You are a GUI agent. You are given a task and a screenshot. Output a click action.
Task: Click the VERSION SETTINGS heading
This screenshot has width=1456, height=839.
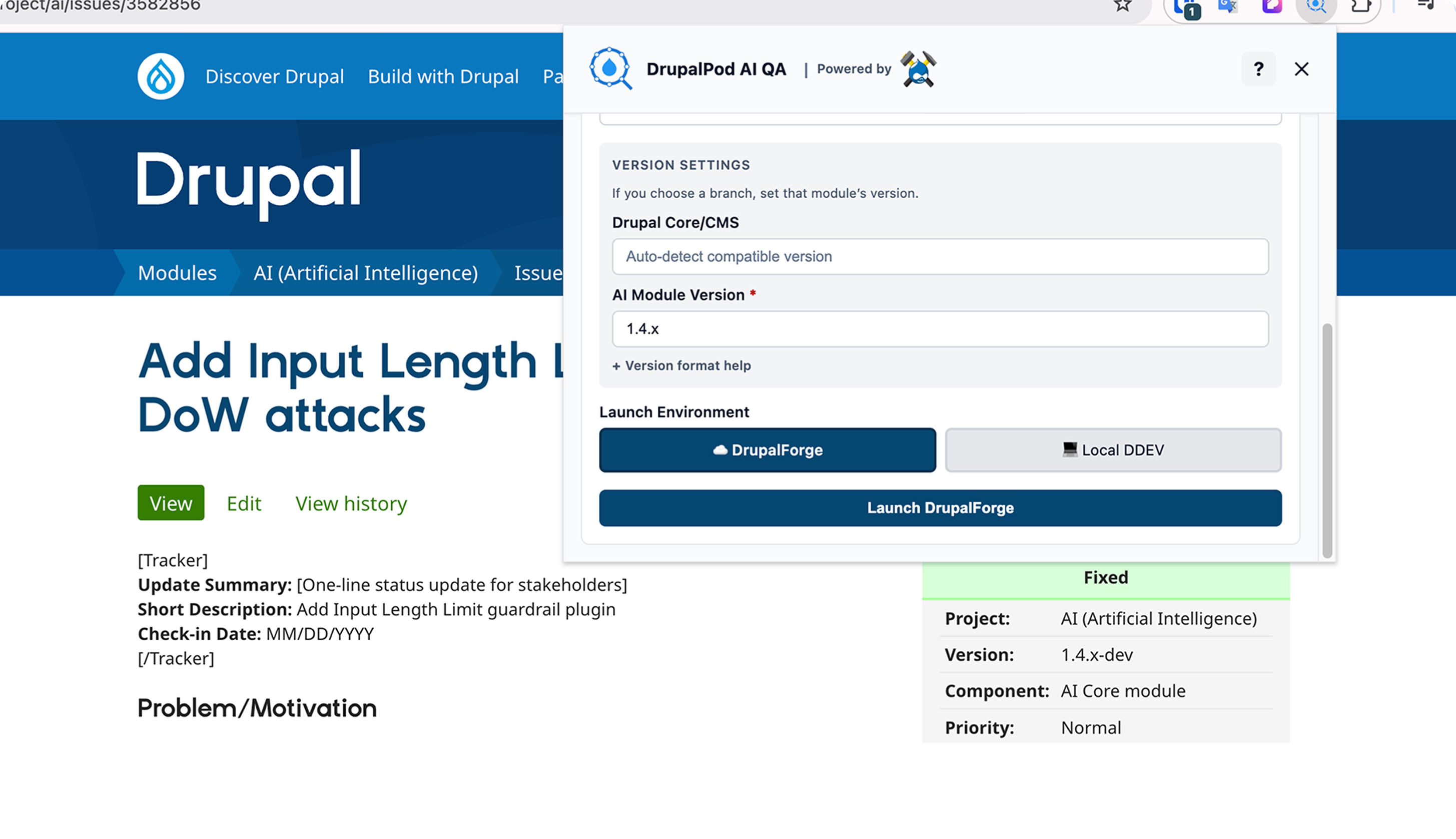681,165
